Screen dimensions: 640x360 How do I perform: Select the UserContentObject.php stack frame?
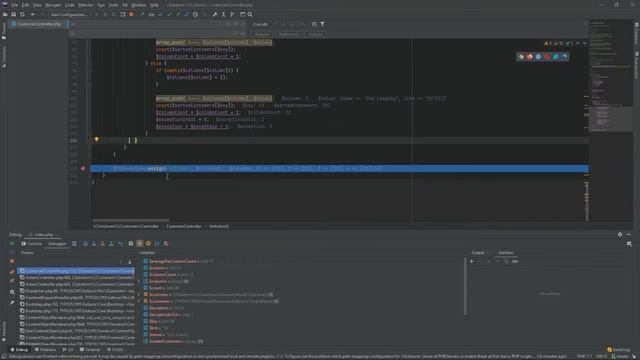77,331
